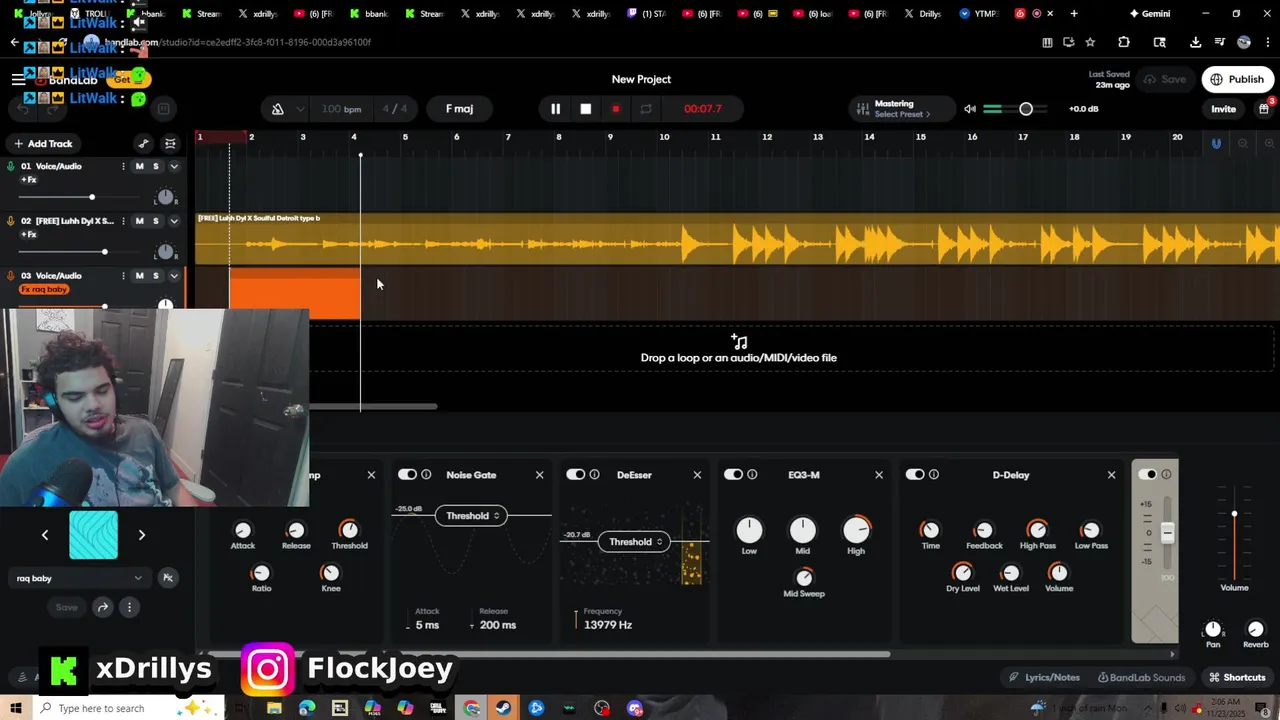The image size is (1280, 720).
Task: Open BandLab Sounds panel
Action: [1141, 678]
